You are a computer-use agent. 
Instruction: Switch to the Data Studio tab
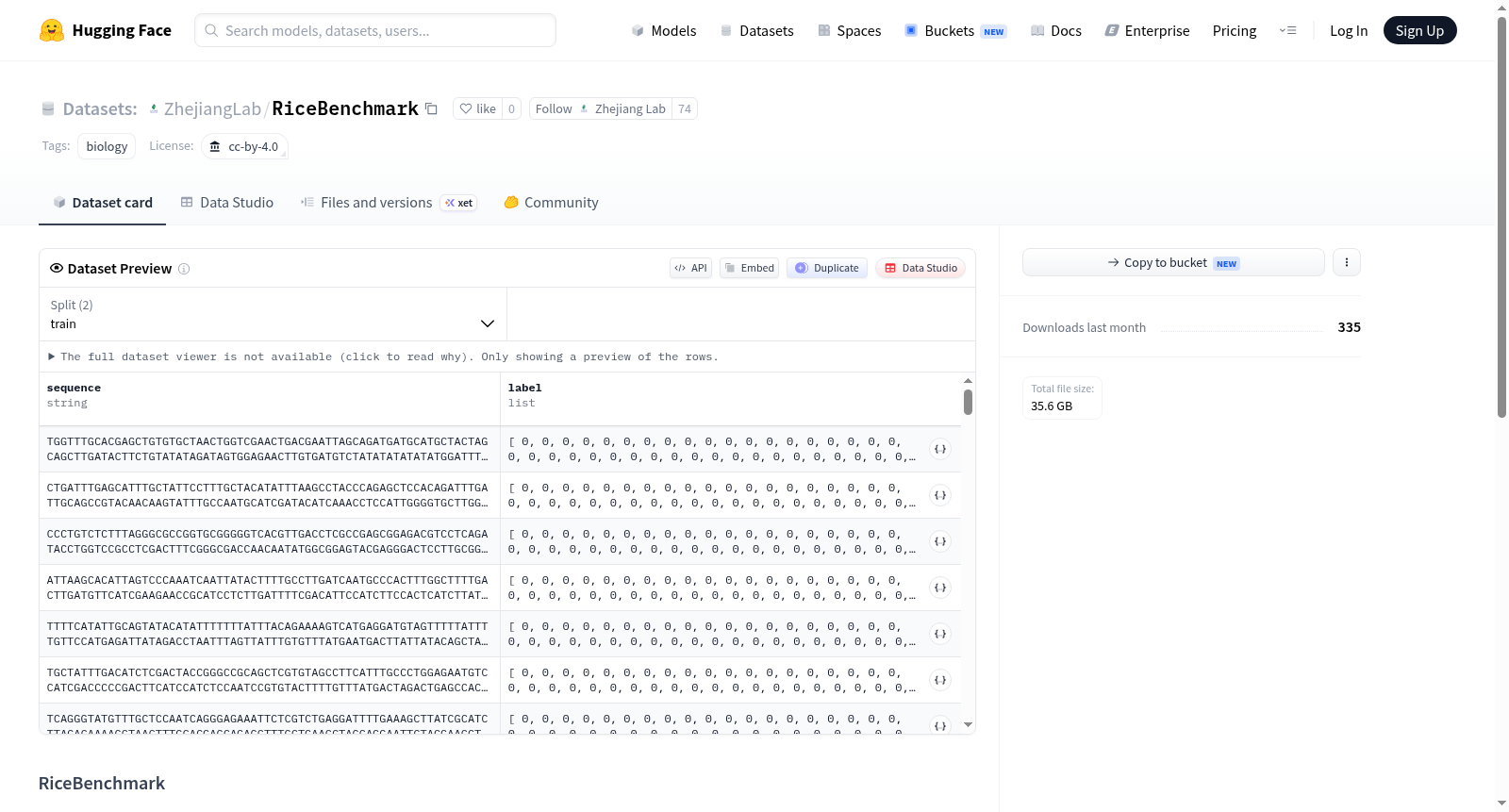227,203
